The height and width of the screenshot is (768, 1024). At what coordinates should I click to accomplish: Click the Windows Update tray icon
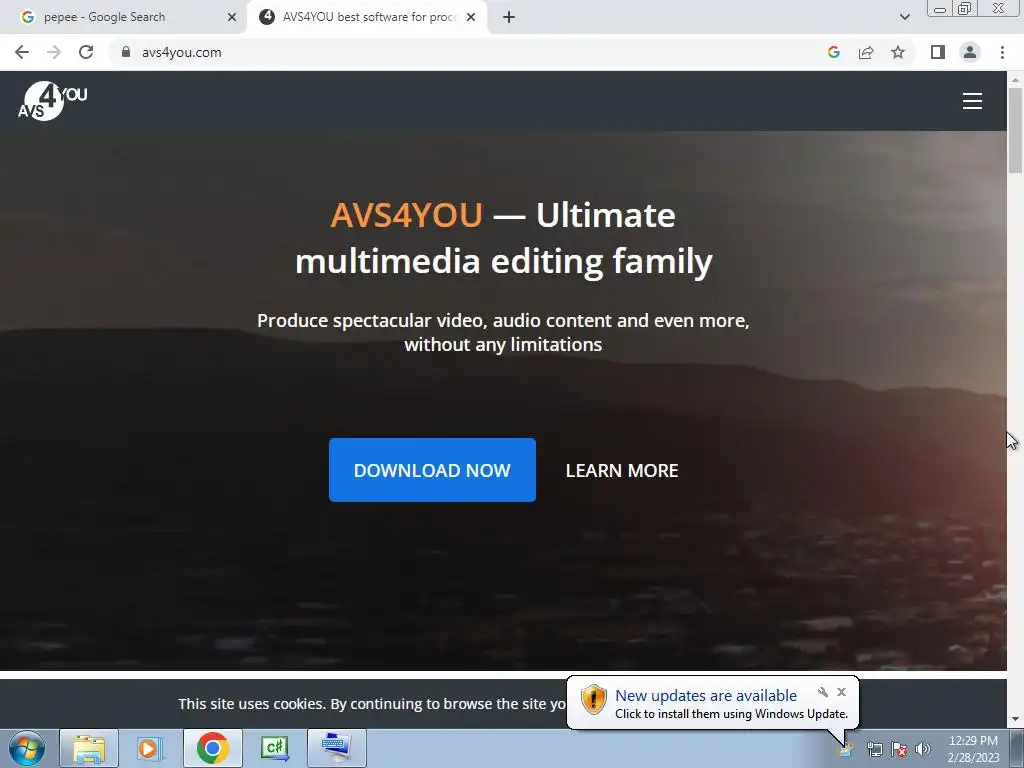tap(846, 749)
